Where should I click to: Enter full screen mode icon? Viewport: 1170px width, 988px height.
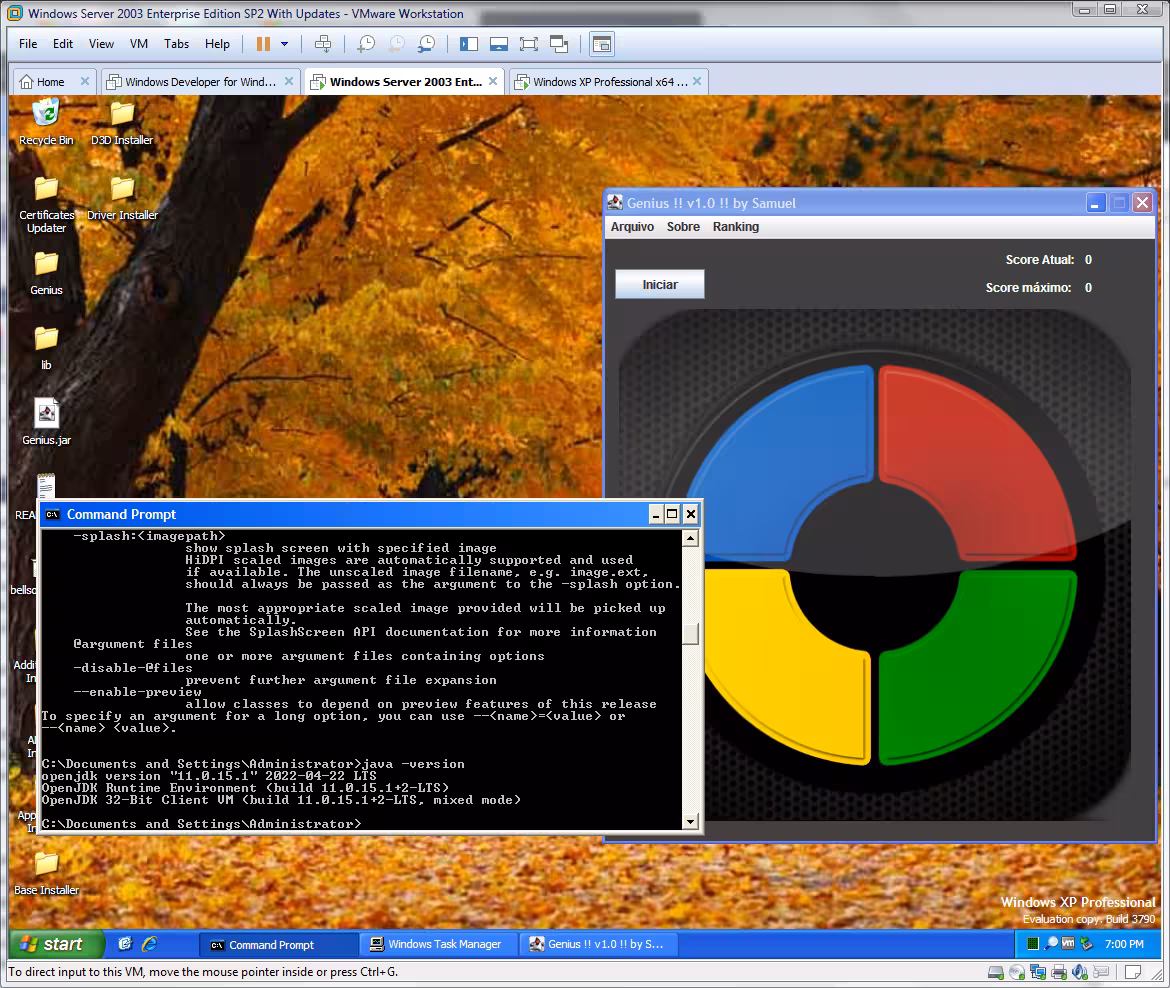point(529,44)
